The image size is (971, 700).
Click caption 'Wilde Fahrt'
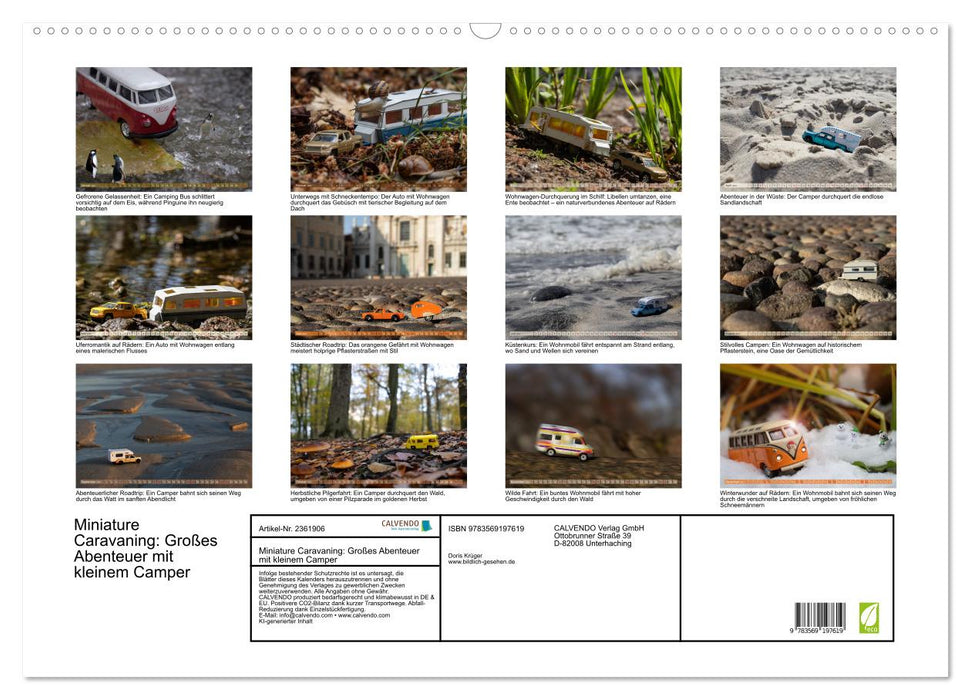[x=573, y=496]
